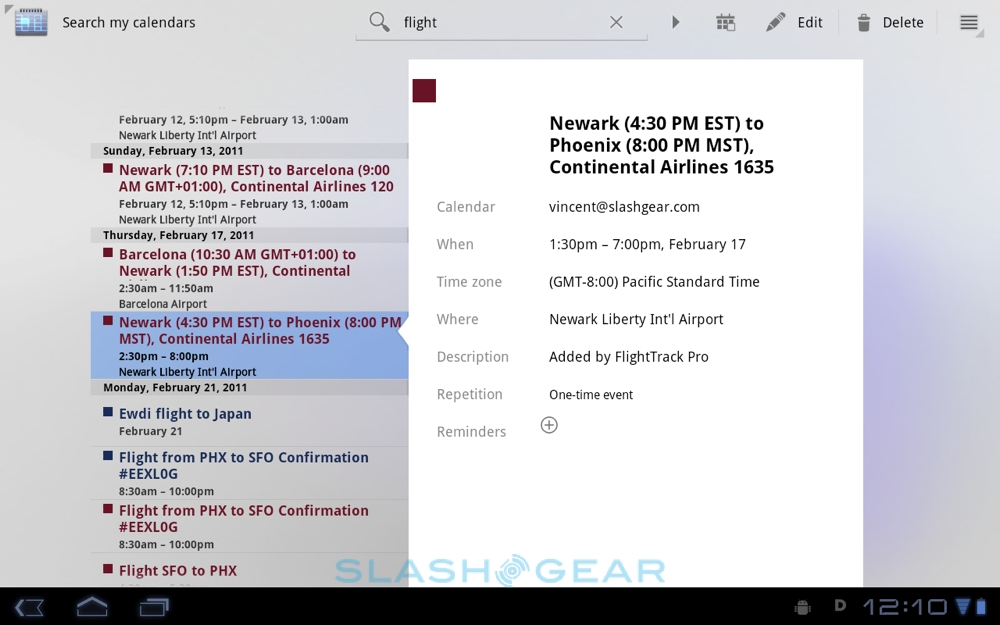Edit the selected event

coord(794,22)
